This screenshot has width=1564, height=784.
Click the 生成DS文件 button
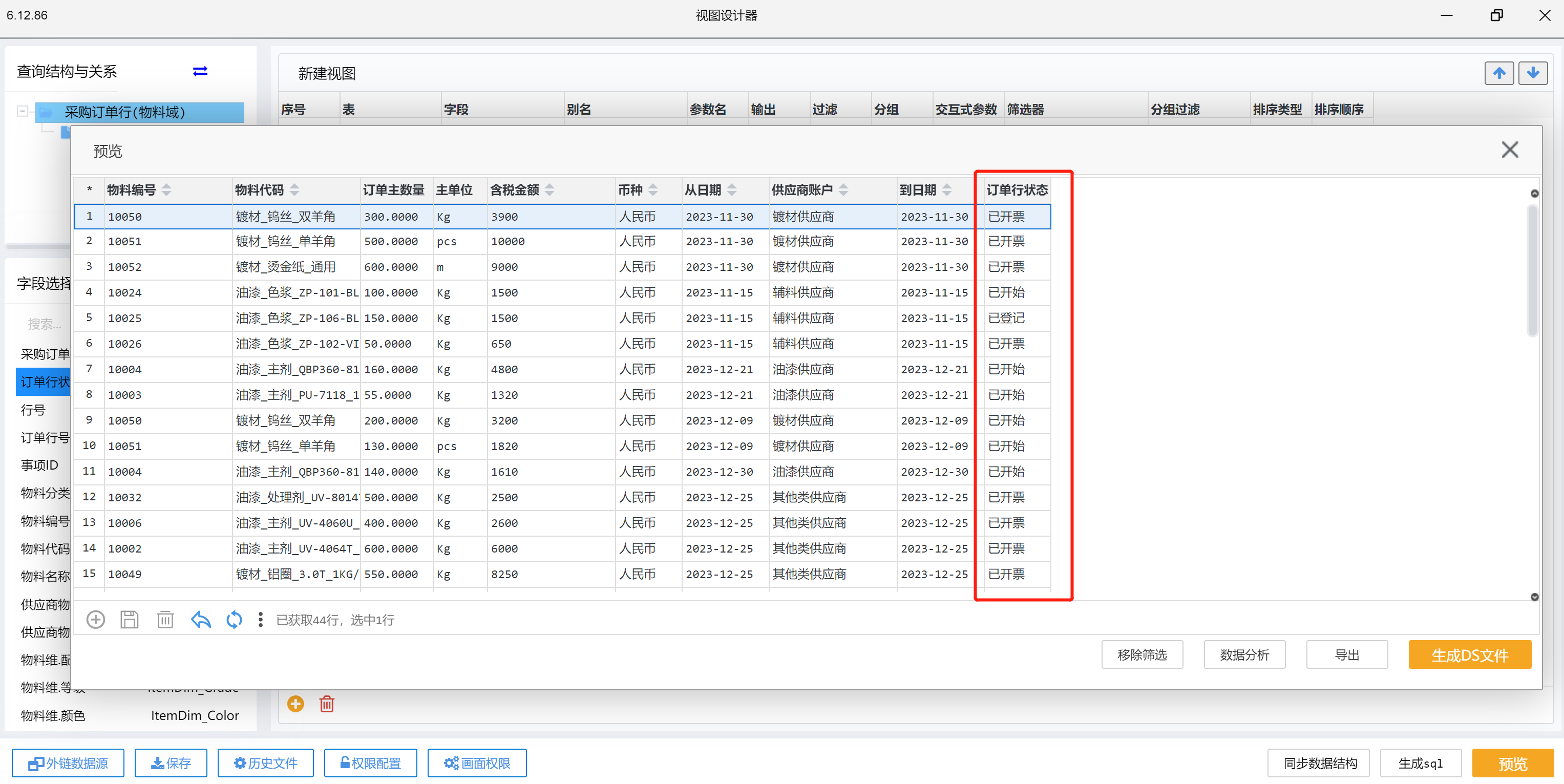tap(1469, 654)
